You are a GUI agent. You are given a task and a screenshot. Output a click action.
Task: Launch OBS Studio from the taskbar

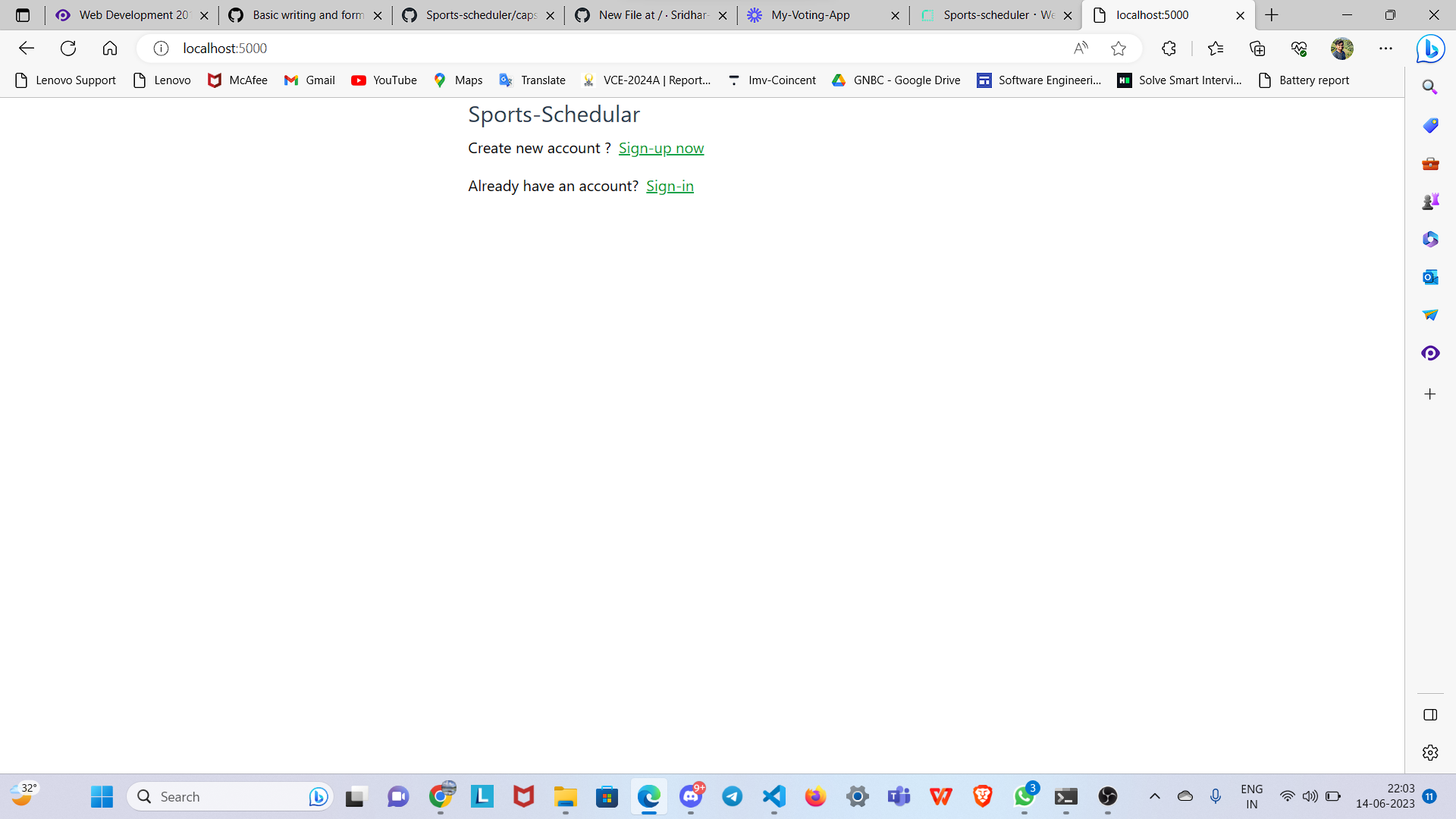(1107, 796)
